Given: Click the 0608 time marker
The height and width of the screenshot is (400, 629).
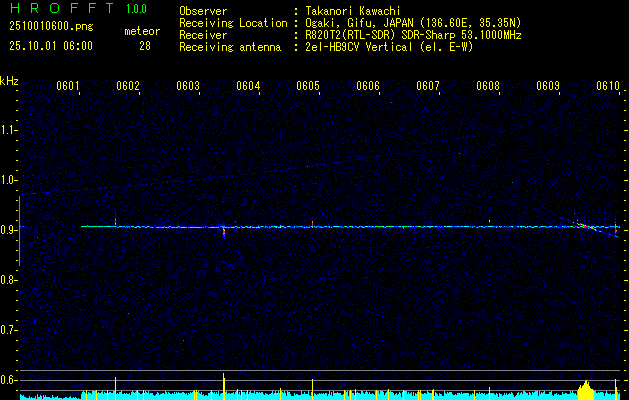Looking at the screenshot, I should (488, 86).
